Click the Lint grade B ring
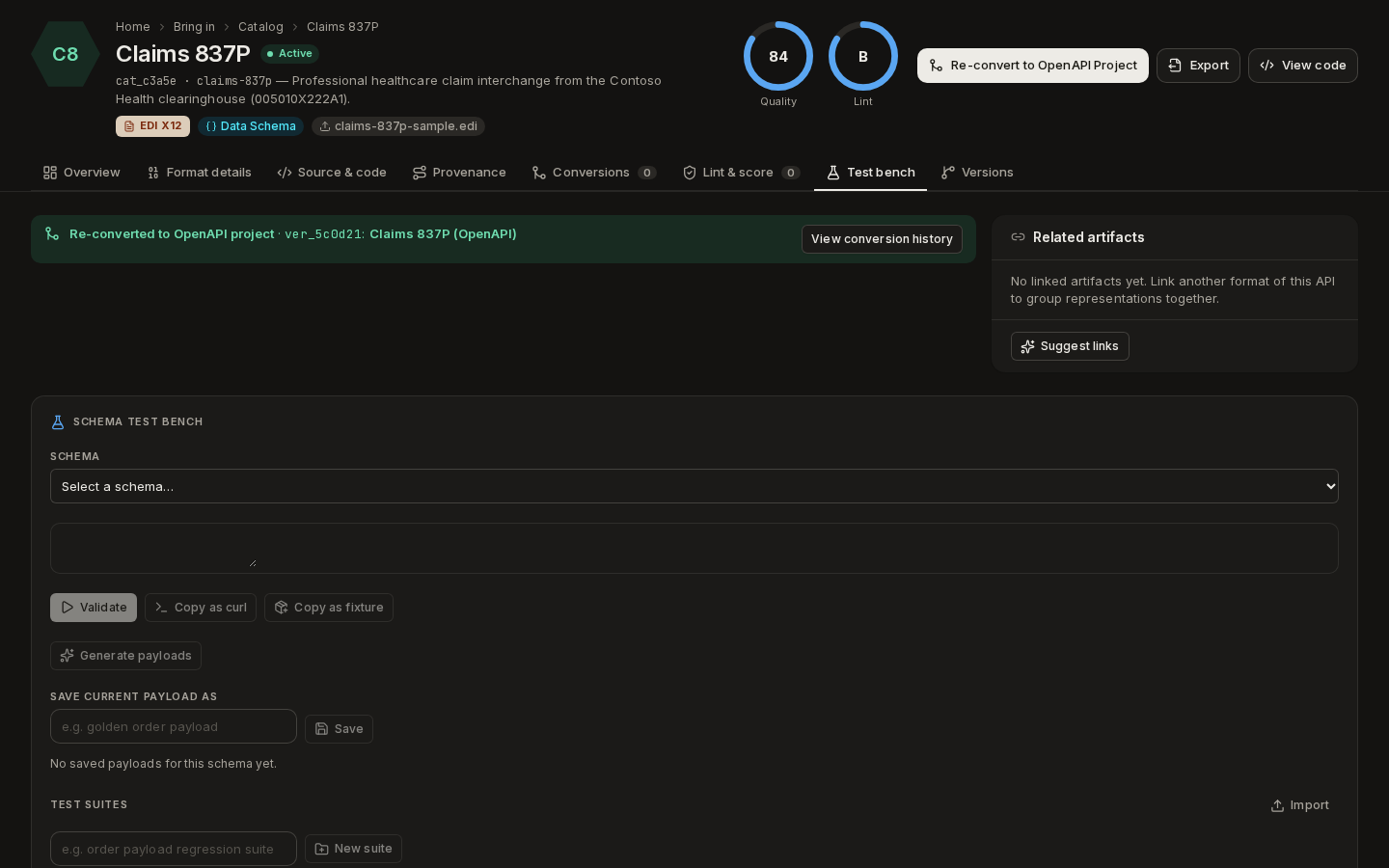 [863, 56]
